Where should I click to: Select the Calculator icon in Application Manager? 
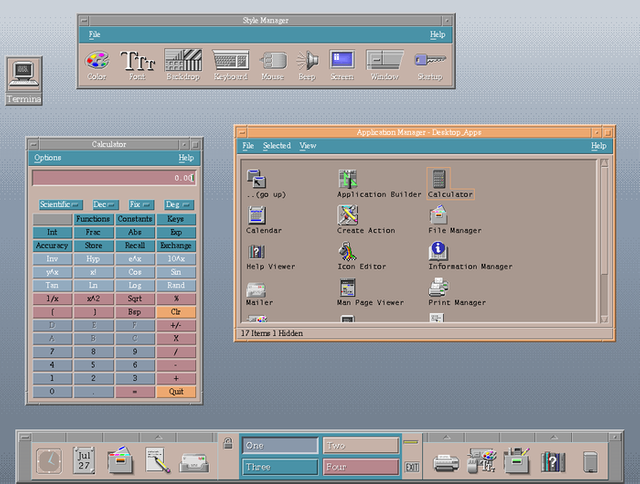click(x=439, y=179)
